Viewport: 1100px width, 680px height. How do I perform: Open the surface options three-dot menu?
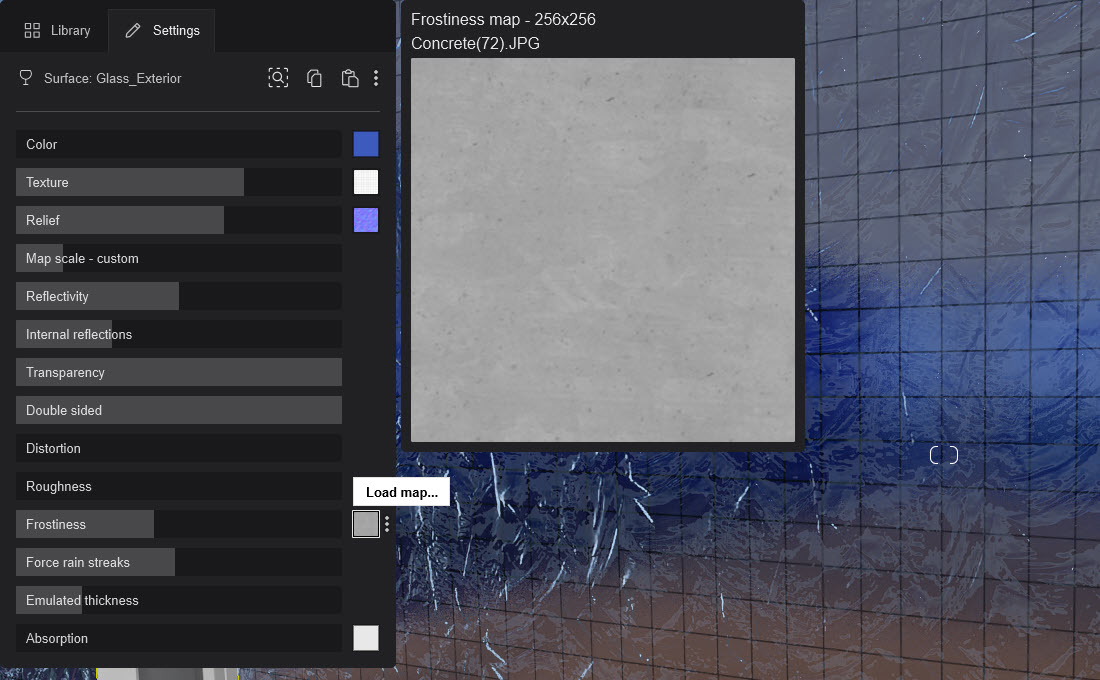(376, 78)
